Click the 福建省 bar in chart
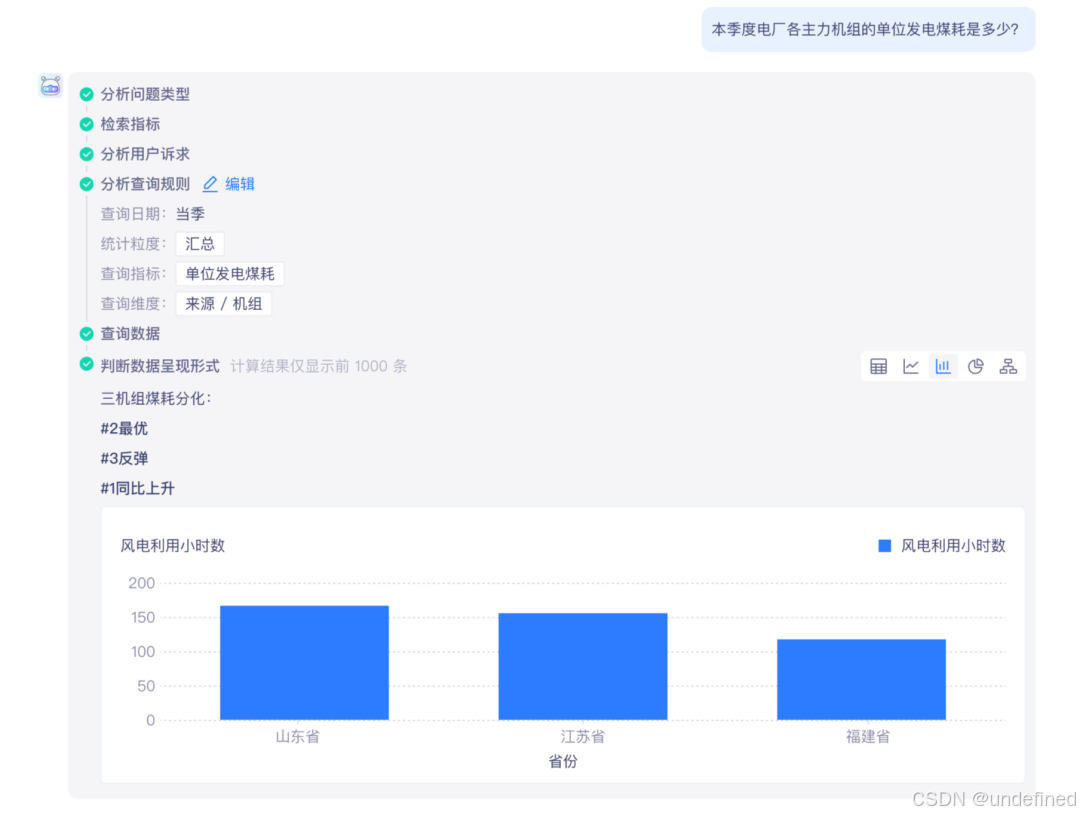Screen dimensions: 1080x816 point(861,680)
